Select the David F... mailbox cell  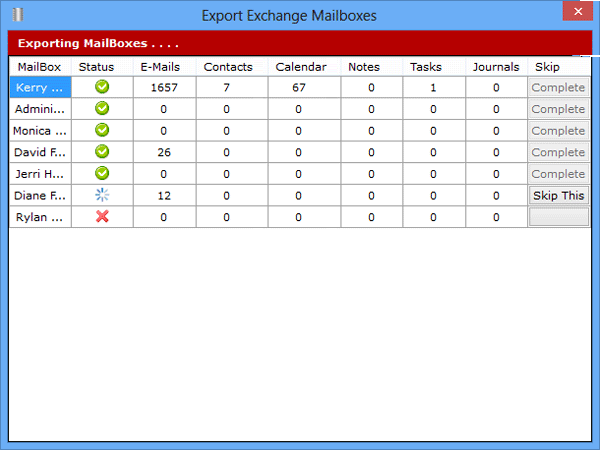40,152
